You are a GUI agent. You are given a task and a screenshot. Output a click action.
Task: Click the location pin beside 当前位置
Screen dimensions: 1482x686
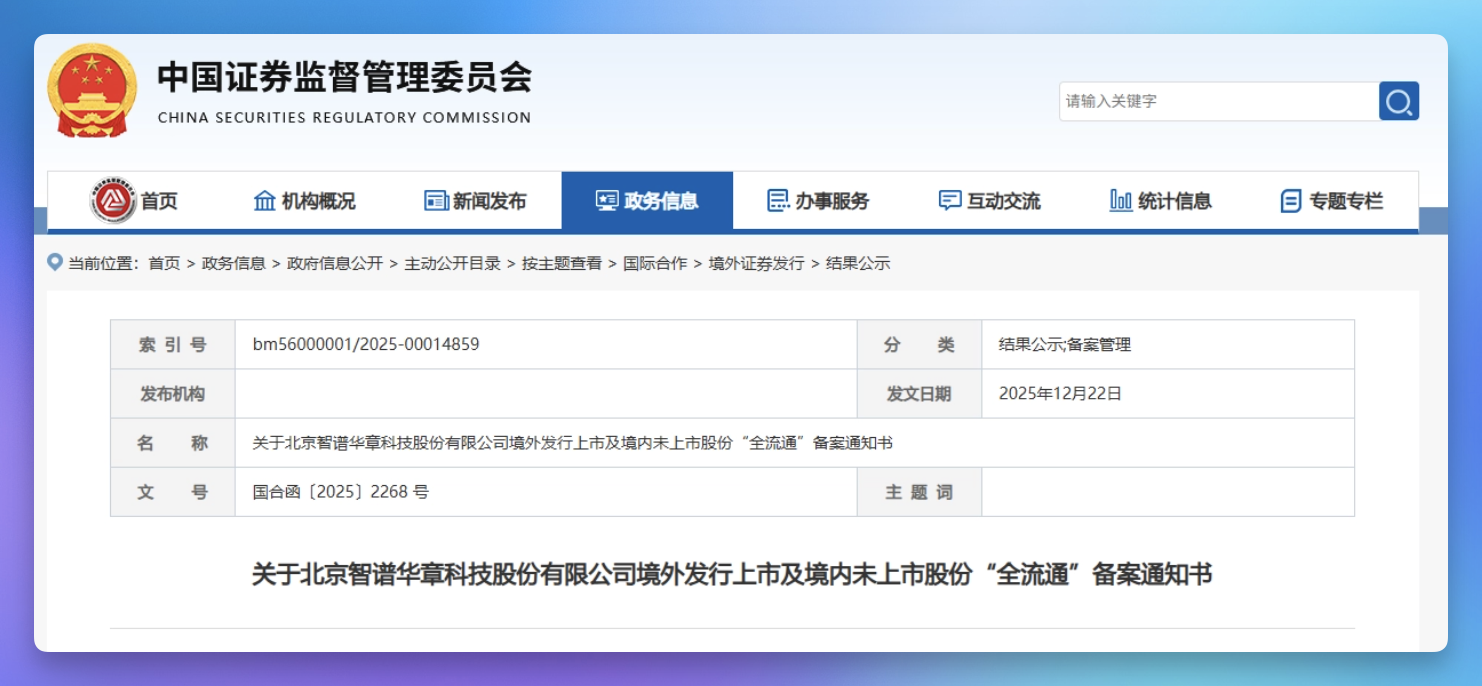tap(55, 262)
